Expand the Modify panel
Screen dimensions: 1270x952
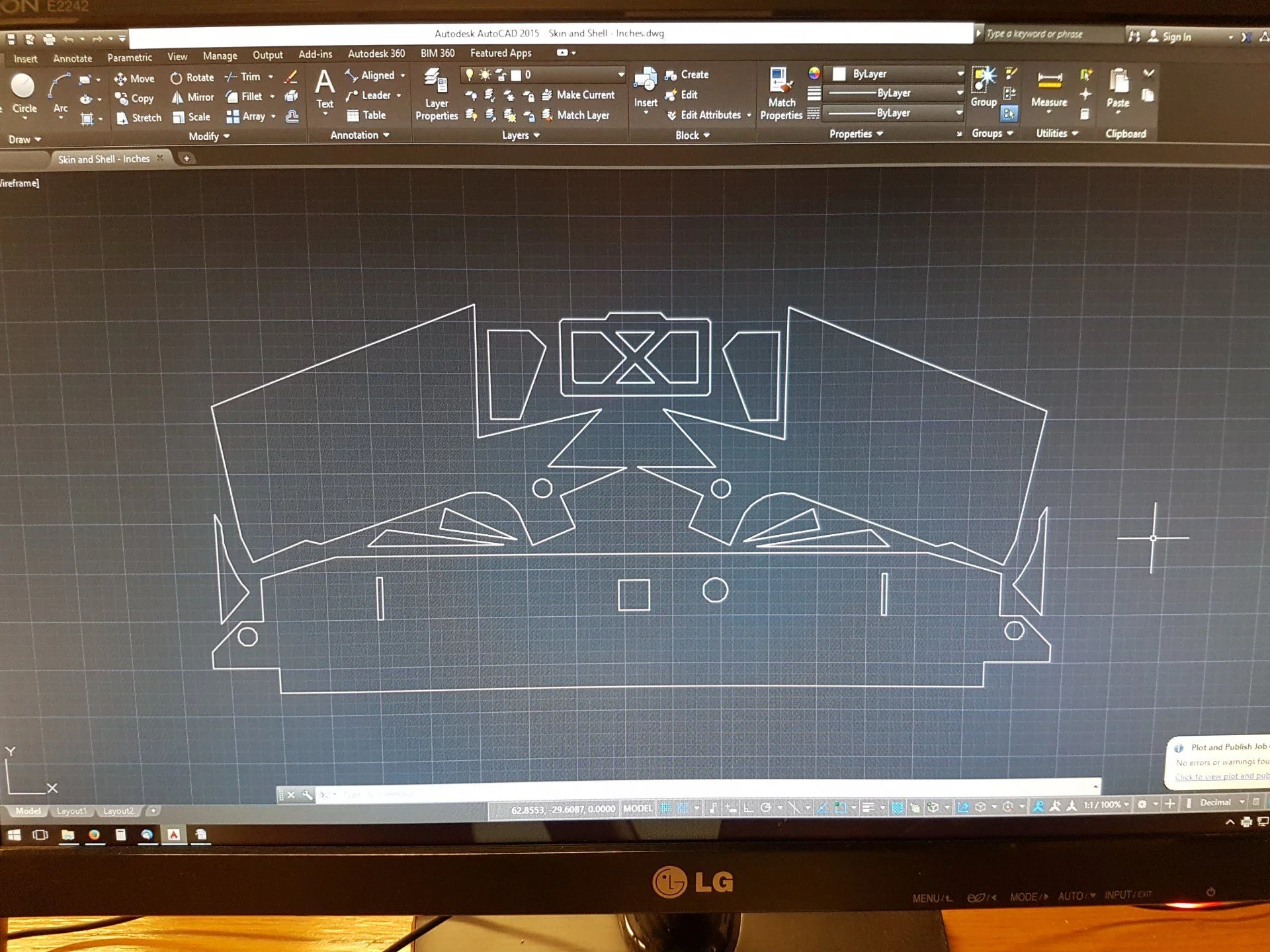coord(209,136)
